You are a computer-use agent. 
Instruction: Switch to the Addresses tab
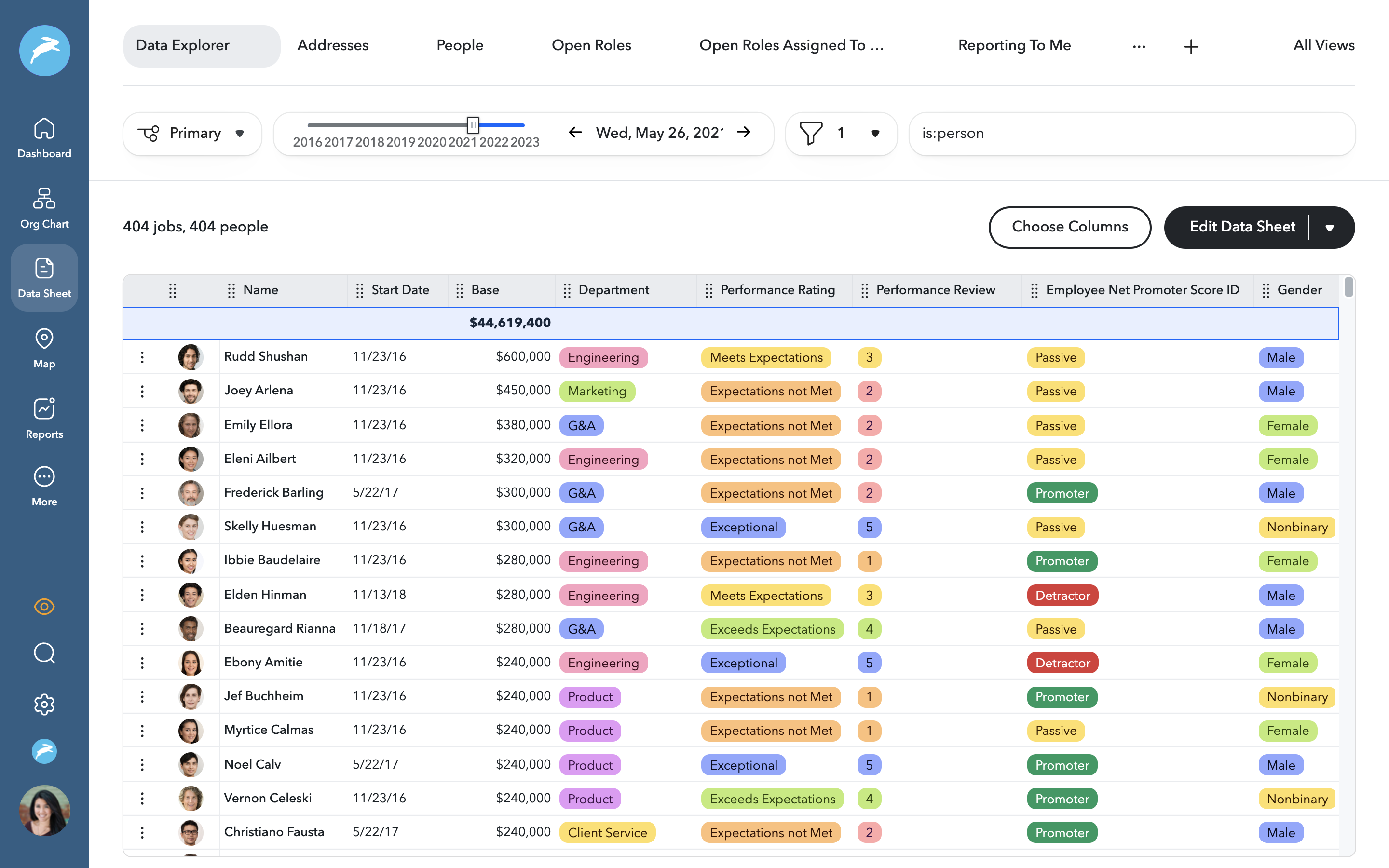click(x=332, y=45)
